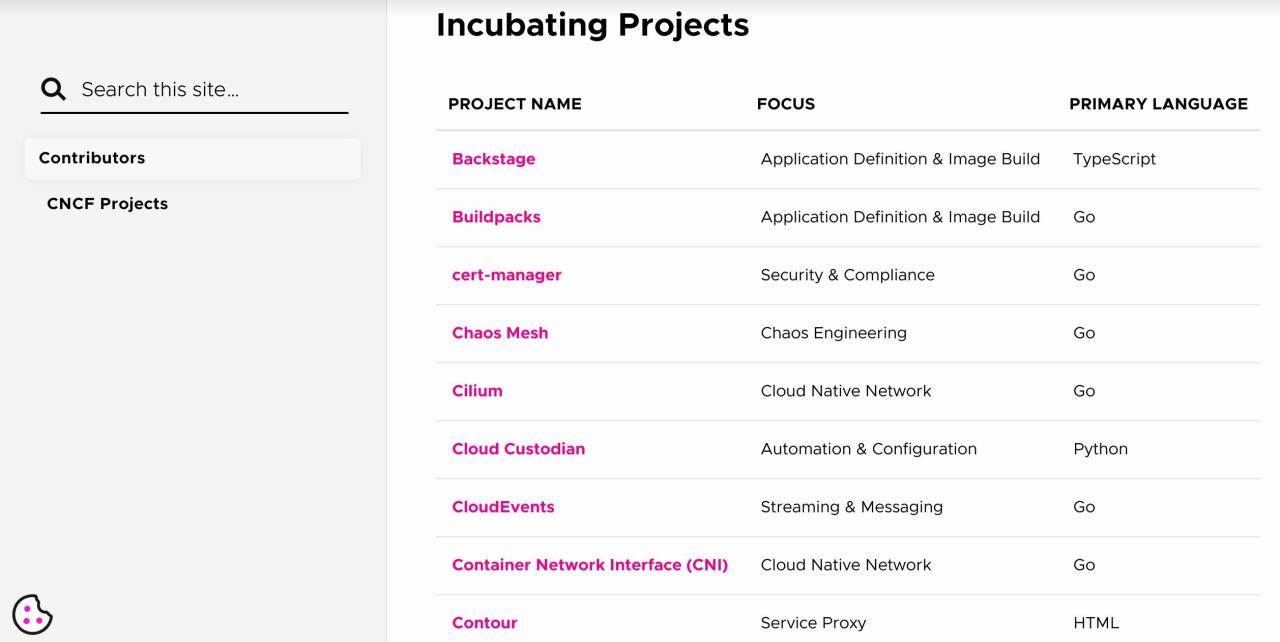
Task: Open the Cilium project page
Action: point(477,391)
